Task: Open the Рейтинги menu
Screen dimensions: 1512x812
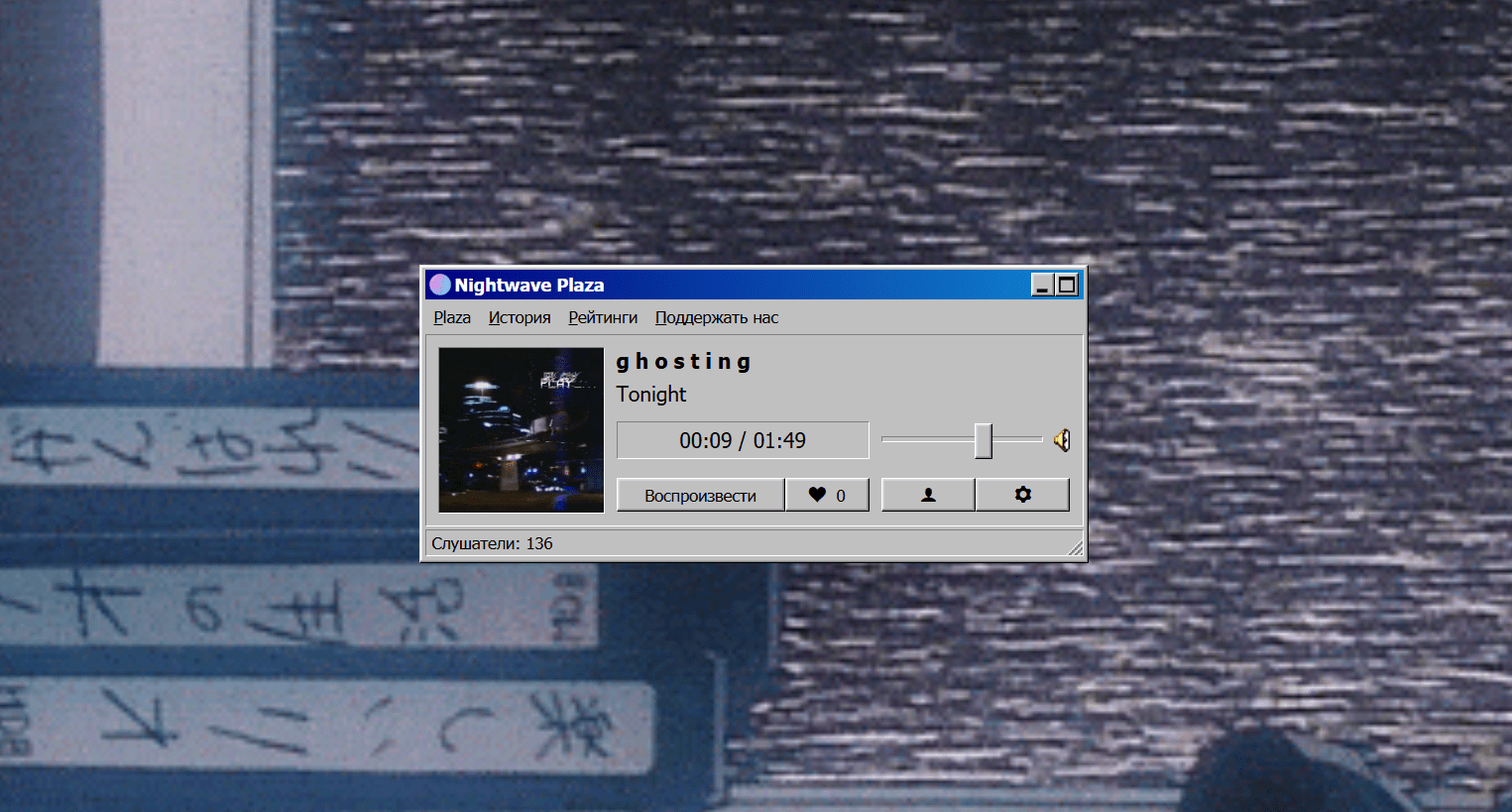Action: [603, 317]
